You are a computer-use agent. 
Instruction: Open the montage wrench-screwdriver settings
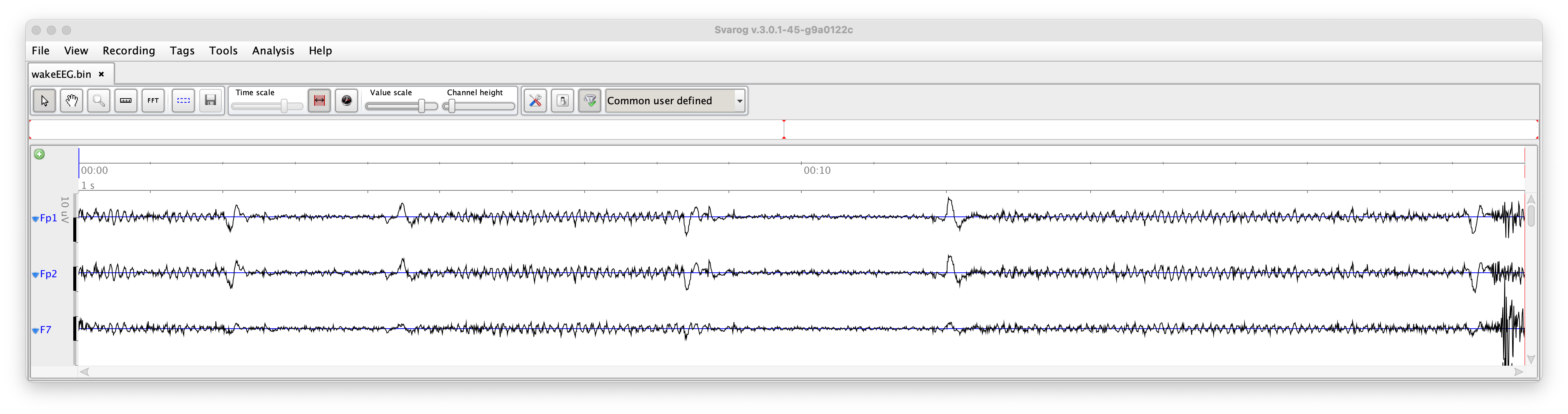pyautogui.click(x=535, y=100)
